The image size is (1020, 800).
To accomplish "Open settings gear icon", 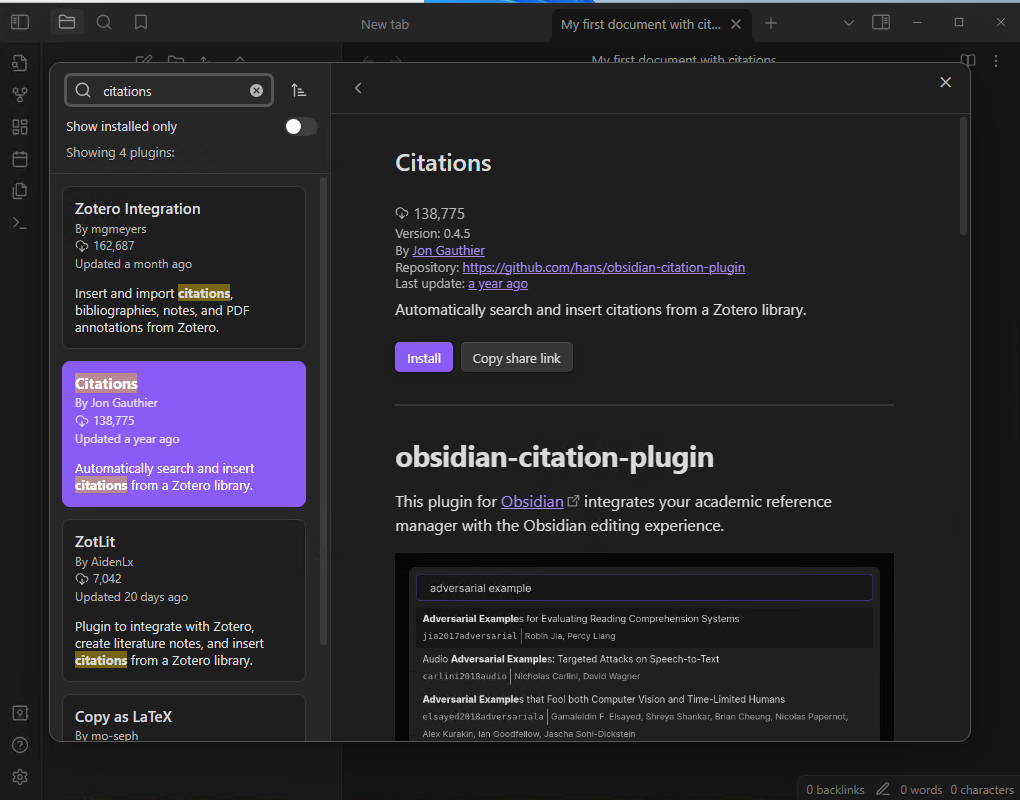I will click(20, 777).
